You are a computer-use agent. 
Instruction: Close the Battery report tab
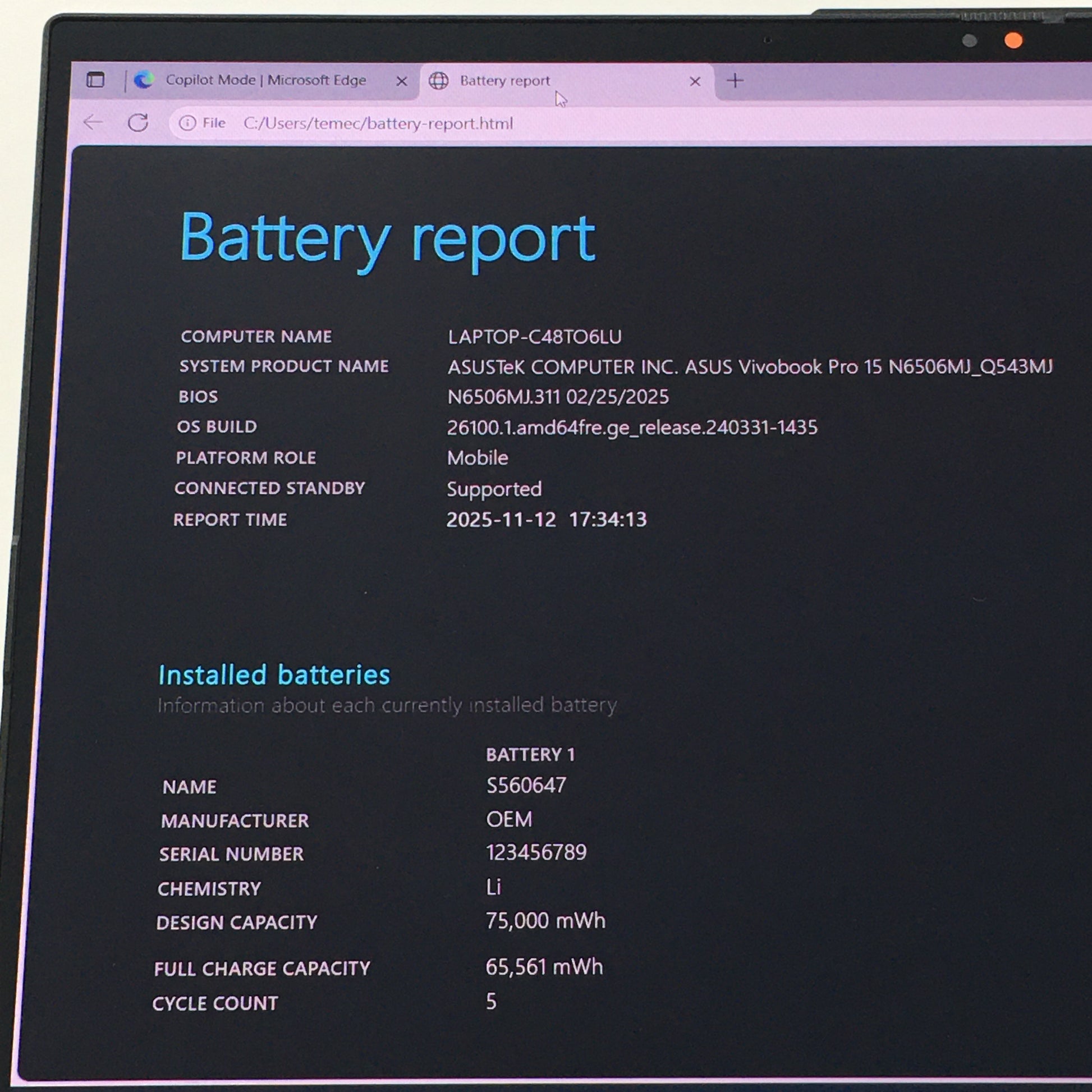(695, 81)
